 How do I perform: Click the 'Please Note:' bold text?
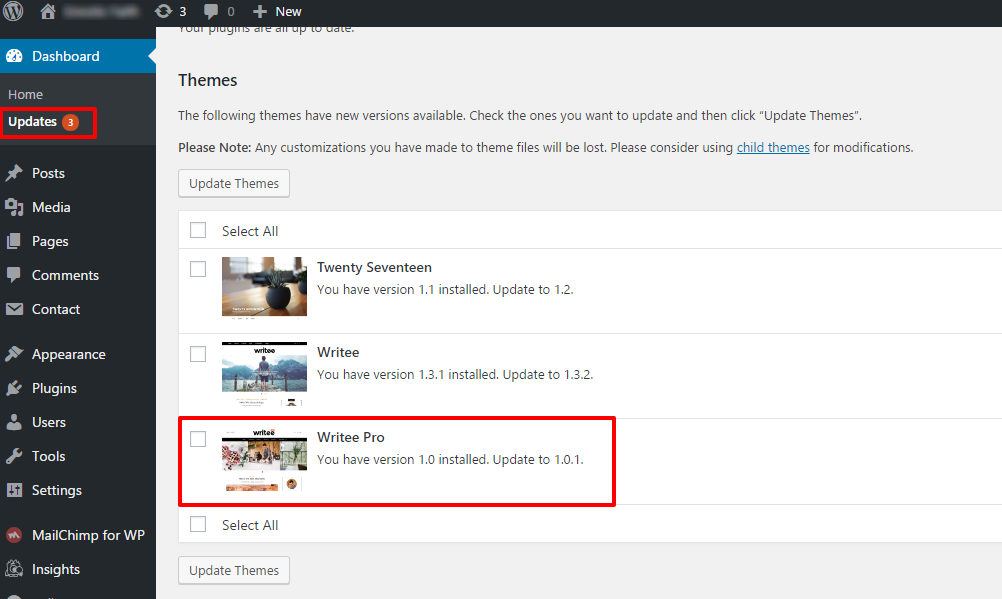215,148
